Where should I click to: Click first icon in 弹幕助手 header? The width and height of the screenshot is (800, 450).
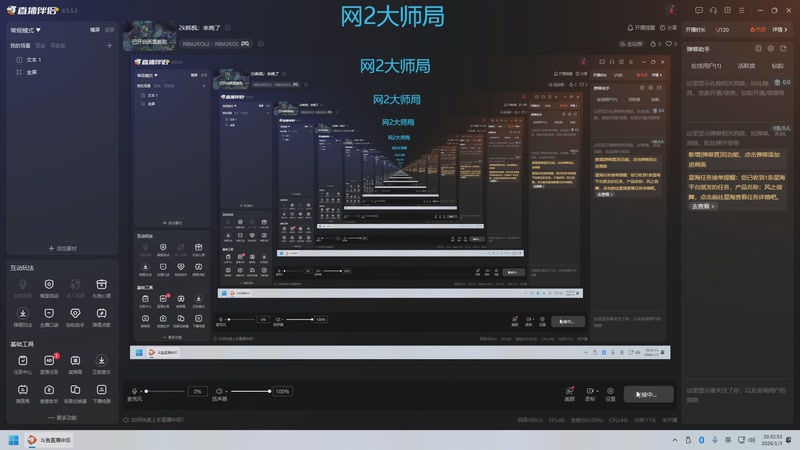tap(759, 48)
